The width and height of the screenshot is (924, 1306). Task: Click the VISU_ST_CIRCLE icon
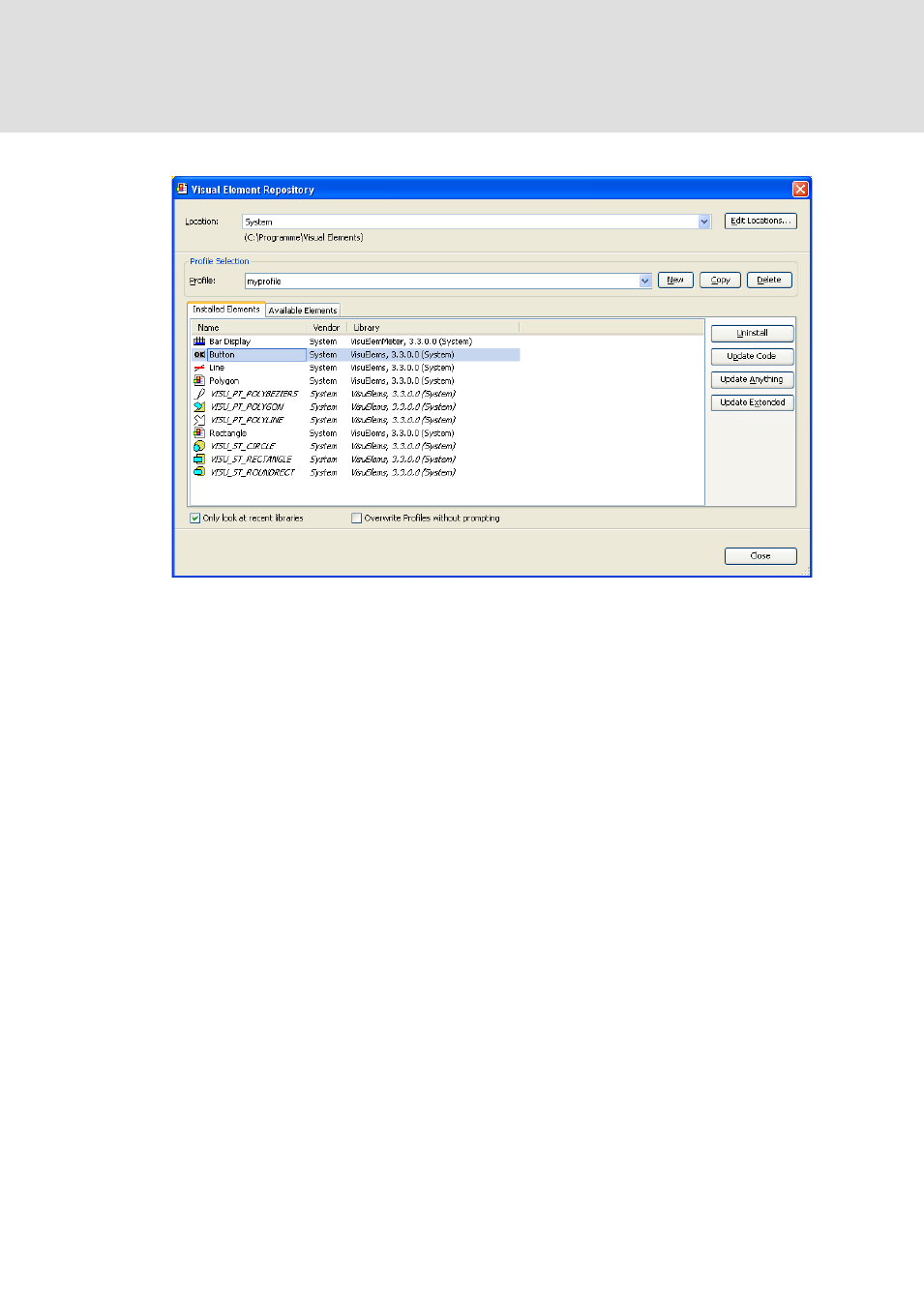pyautogui.click(x=199, y=446)
